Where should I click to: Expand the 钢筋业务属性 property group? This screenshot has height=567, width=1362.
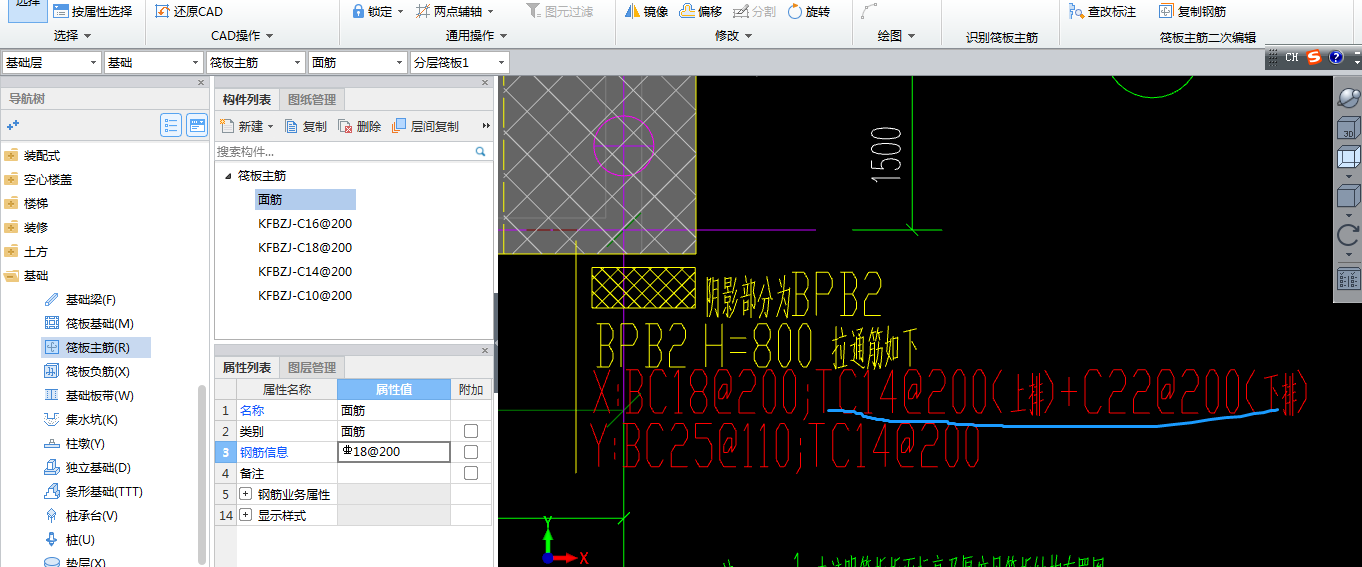(x=246, y=494)
